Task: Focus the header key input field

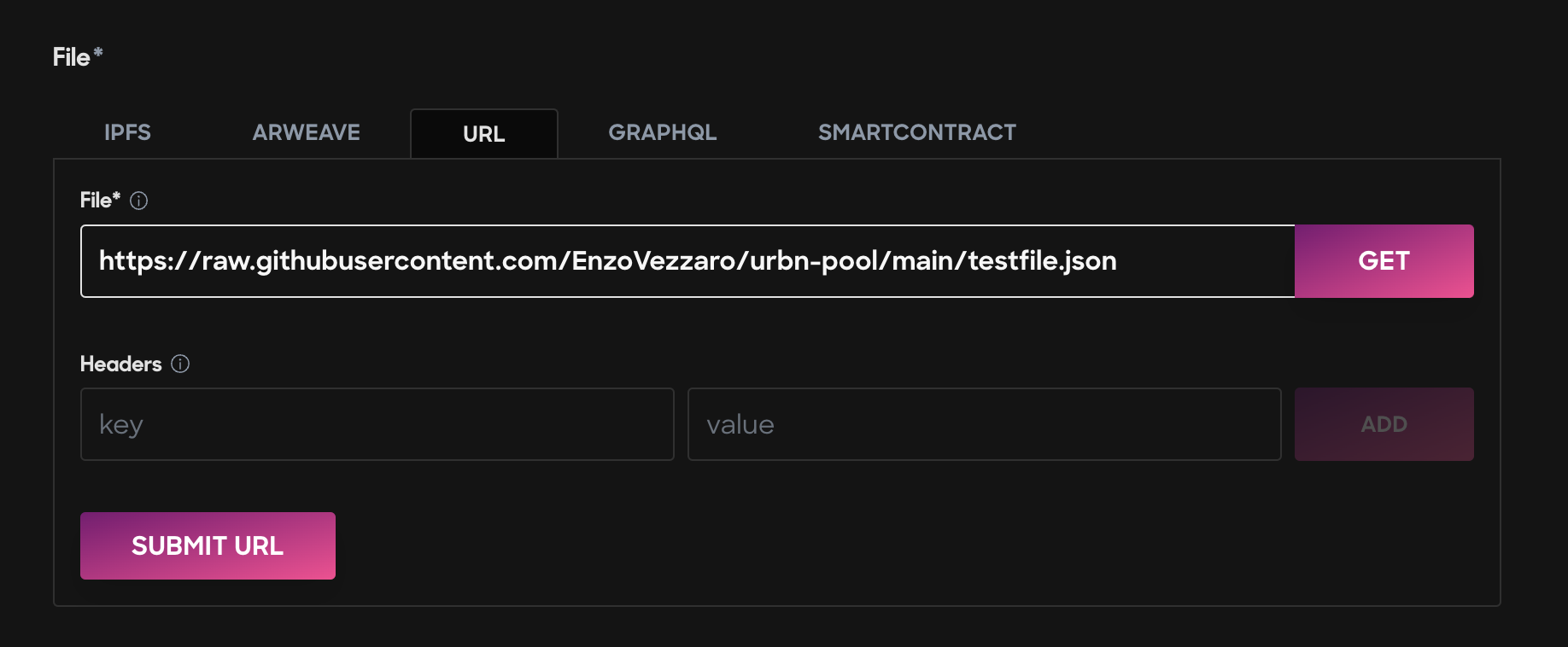Action: (377, 424)
